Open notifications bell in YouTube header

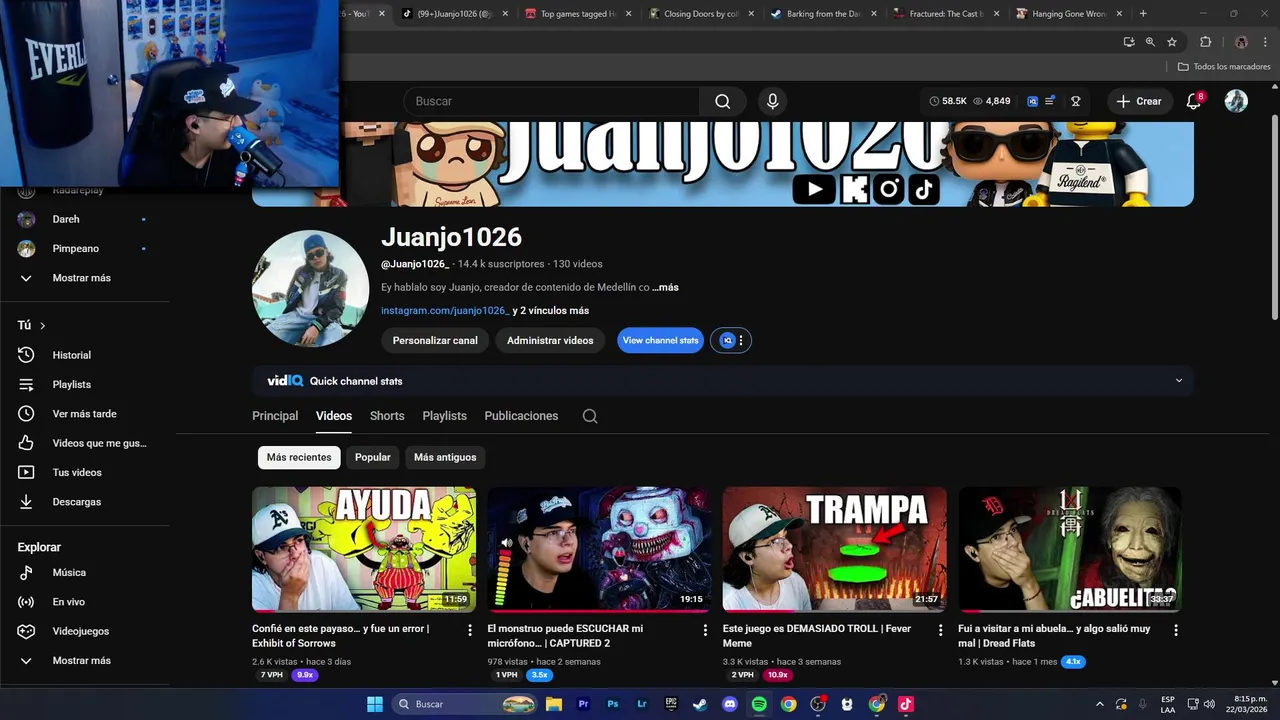(1193, 101)
